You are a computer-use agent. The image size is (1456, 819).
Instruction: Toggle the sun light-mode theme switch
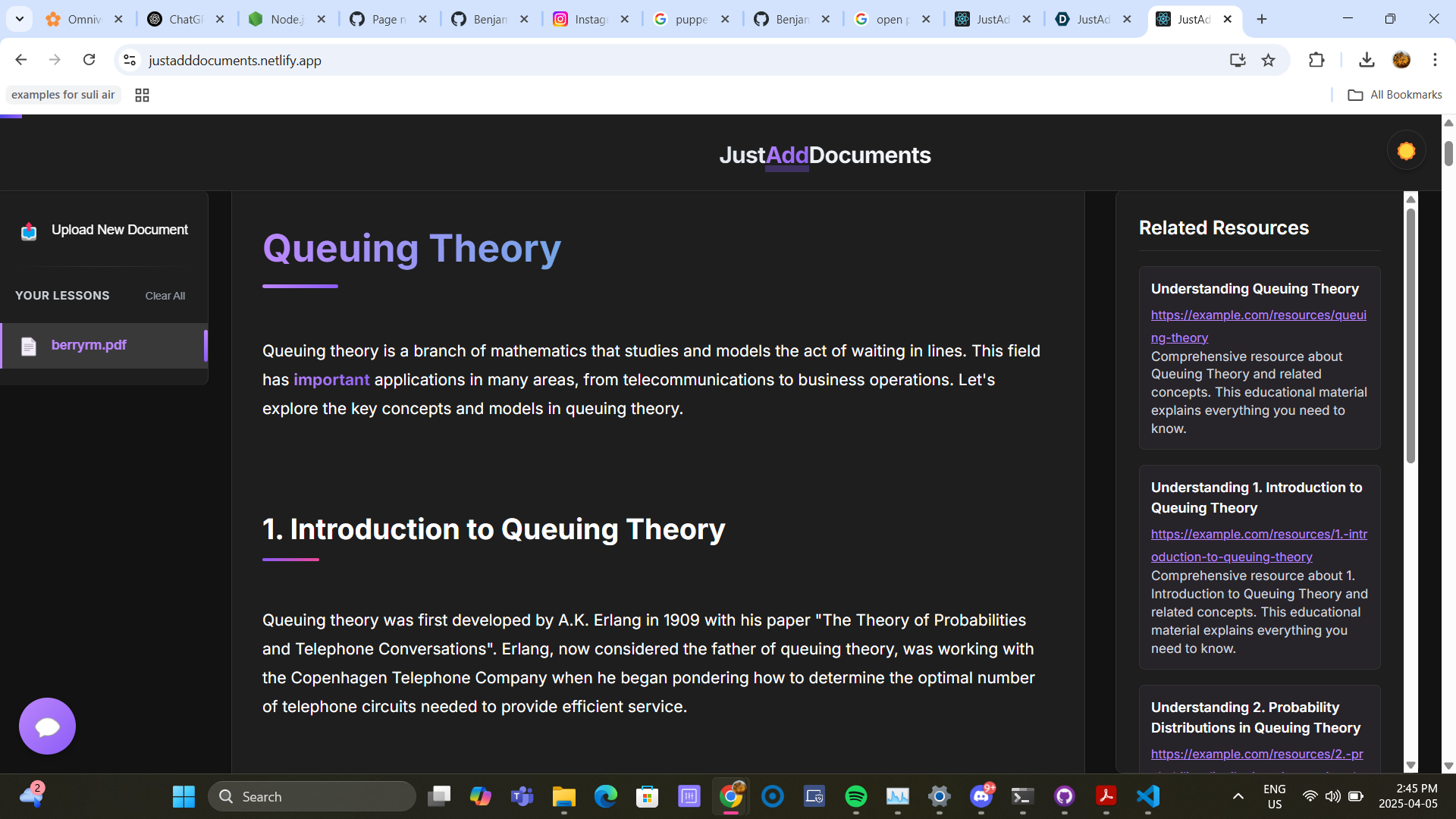tap(1406, 151)
